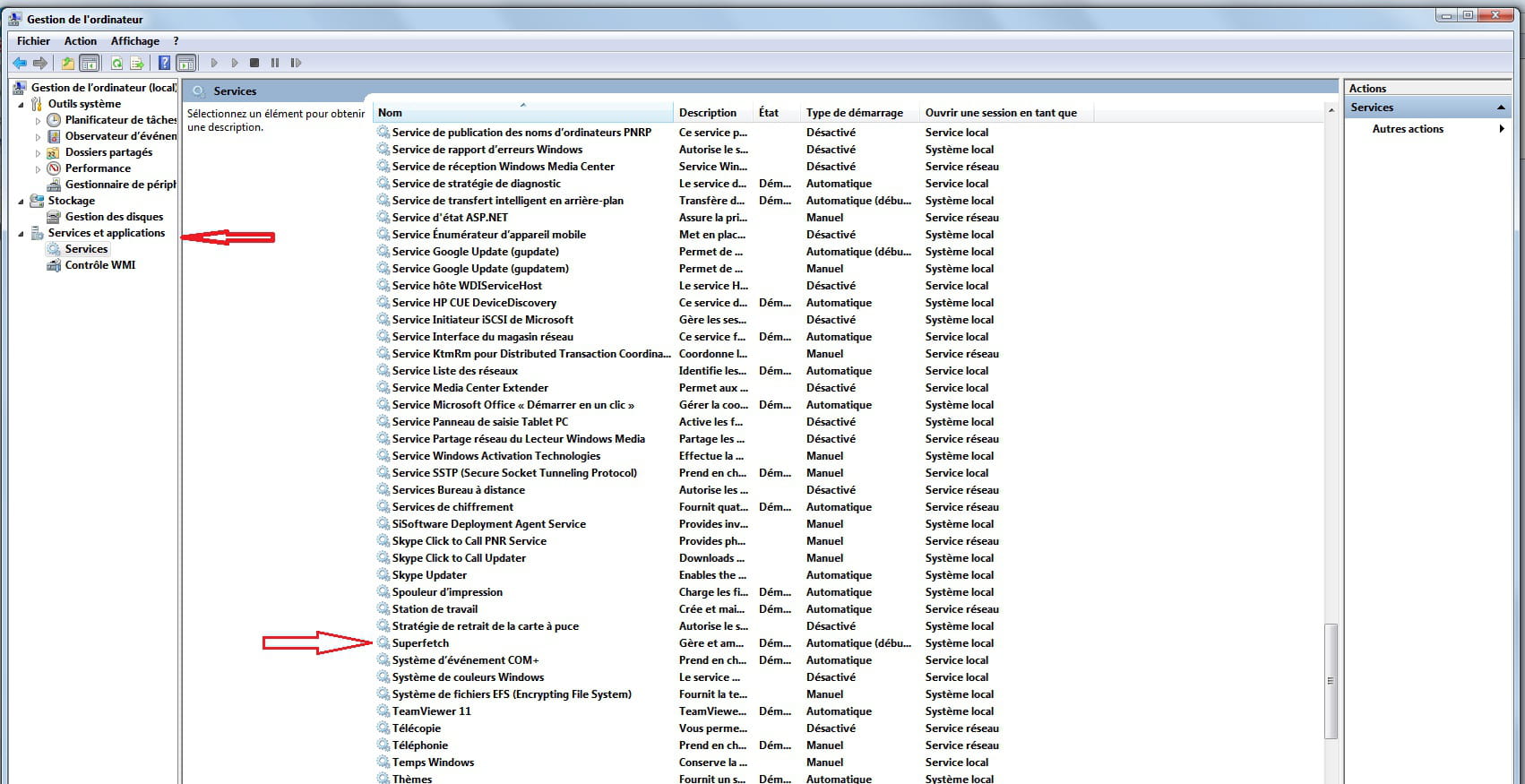Click the gear icon beside Spouleur d'impression

coord(383,592)
